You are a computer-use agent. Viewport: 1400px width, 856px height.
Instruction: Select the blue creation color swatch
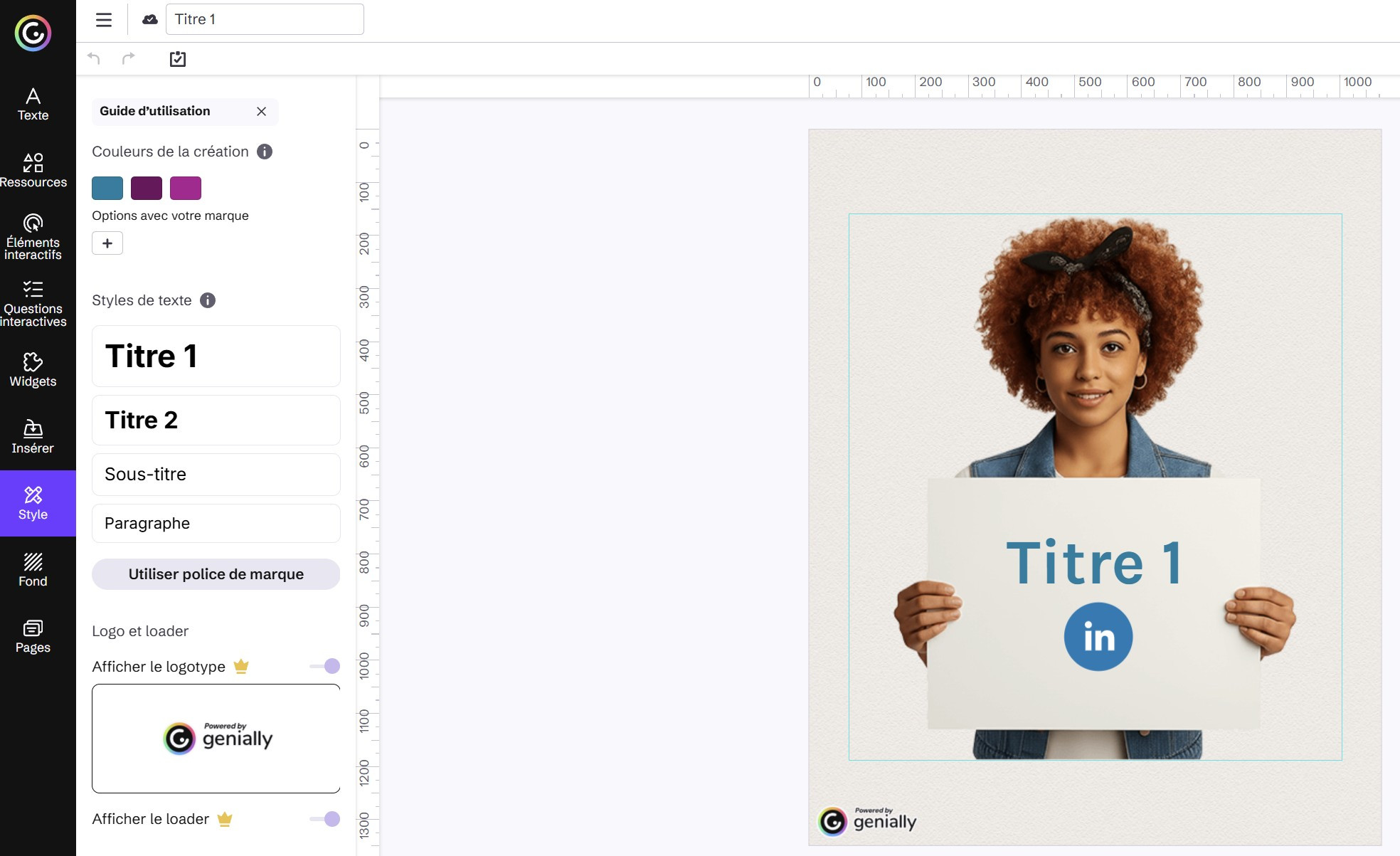[107, 188]
